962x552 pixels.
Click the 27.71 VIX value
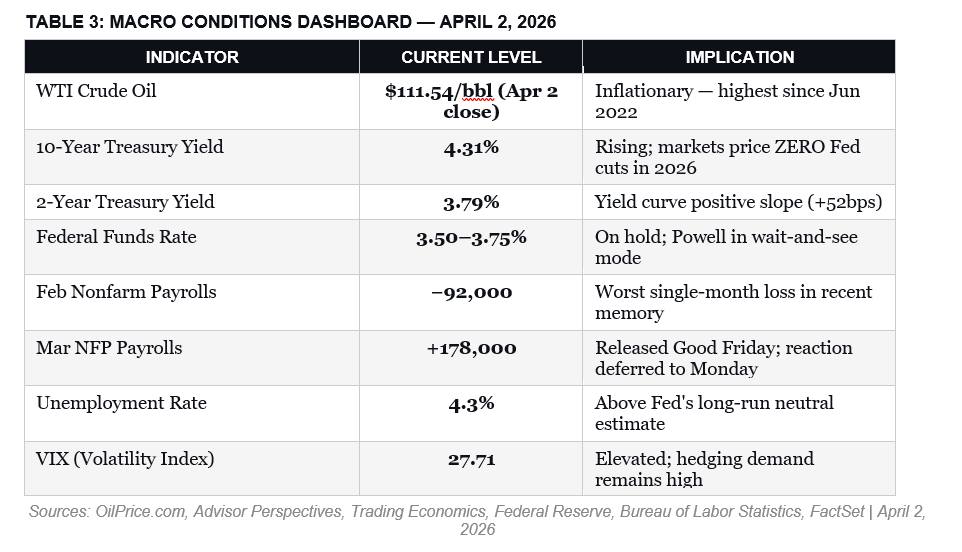[471, 459]
